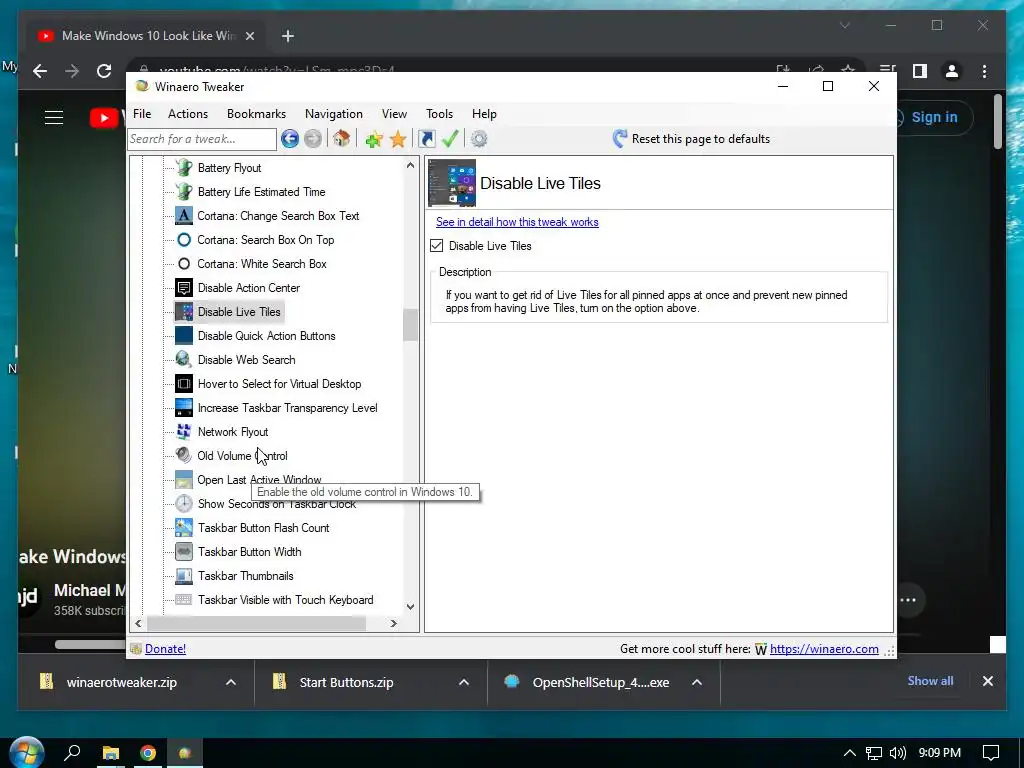Image resolution: width=1024 pixels, height=768 pixels.
Task: Open a new Chrome tab
Action: tap(288, 36)
